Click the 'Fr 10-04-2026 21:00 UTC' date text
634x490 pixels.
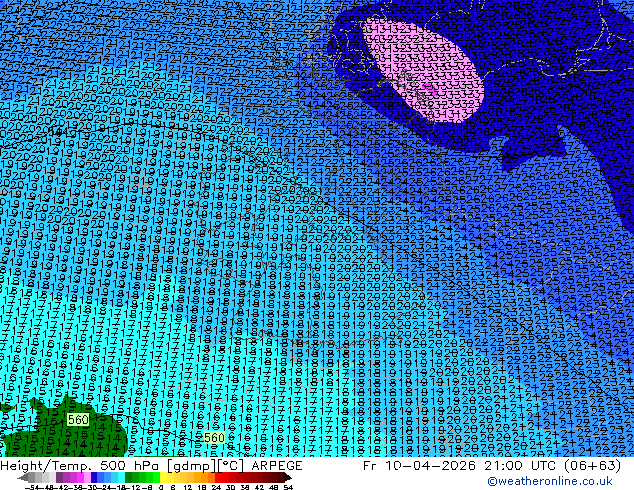click(460, 466)
